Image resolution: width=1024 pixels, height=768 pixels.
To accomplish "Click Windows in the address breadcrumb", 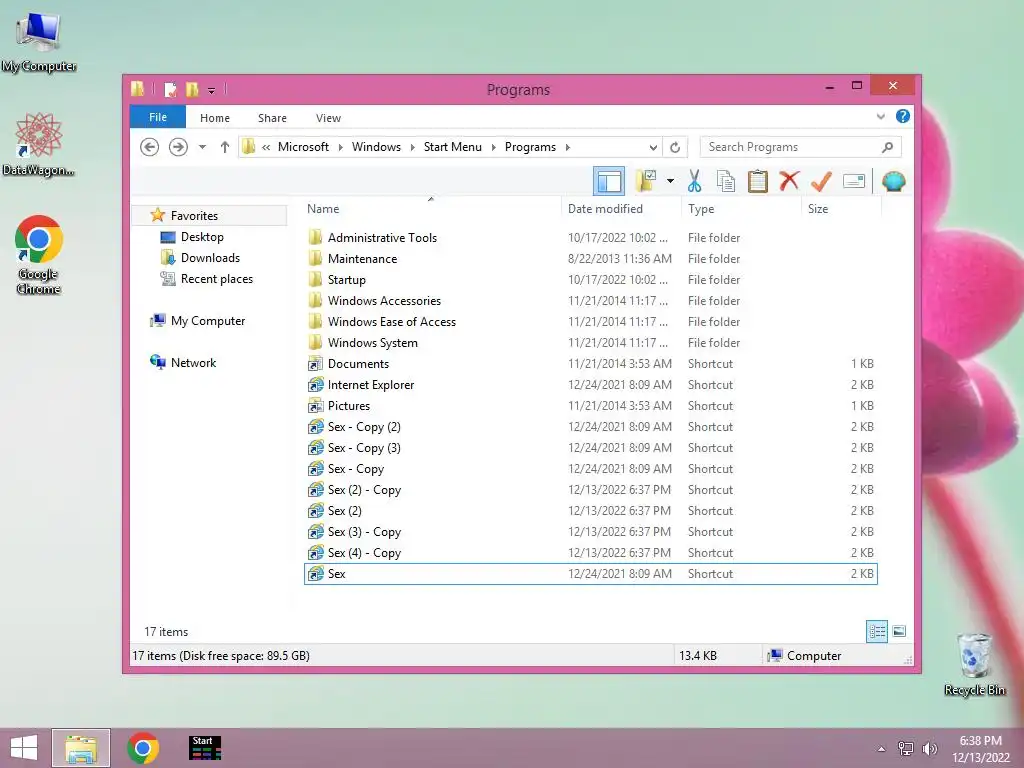I will pos(376,147).
